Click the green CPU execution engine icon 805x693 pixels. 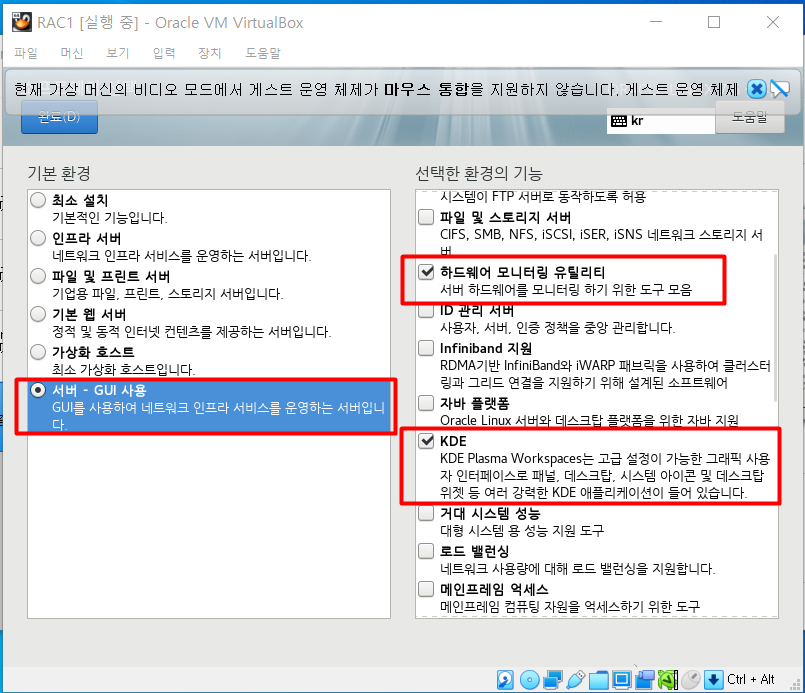pos(668,680)
